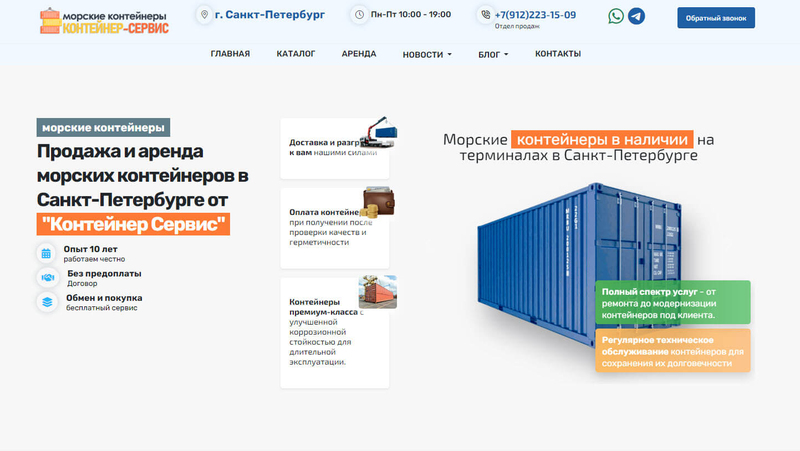Select the Доставка и разгрузка card
The image size is (800, 451).
335,148
